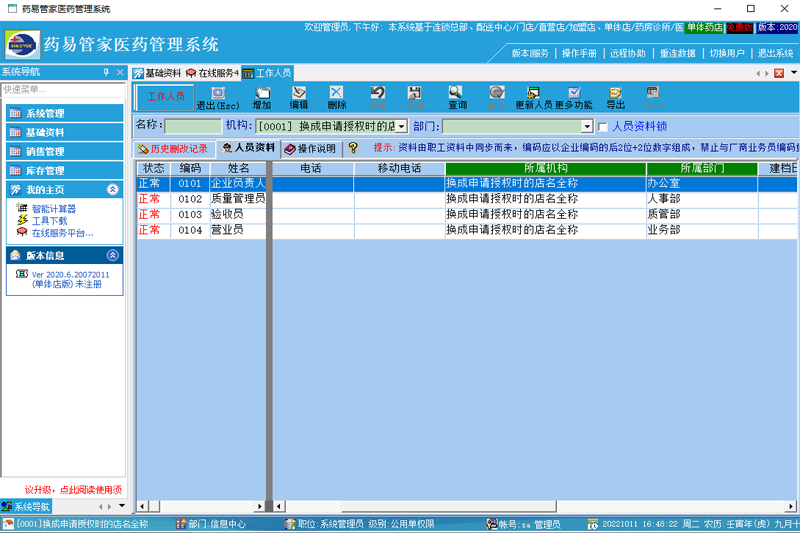Open the 操作手册 header link
This screenshot has width=800, height=533.
pyautogui.click(x=579, y=54)
